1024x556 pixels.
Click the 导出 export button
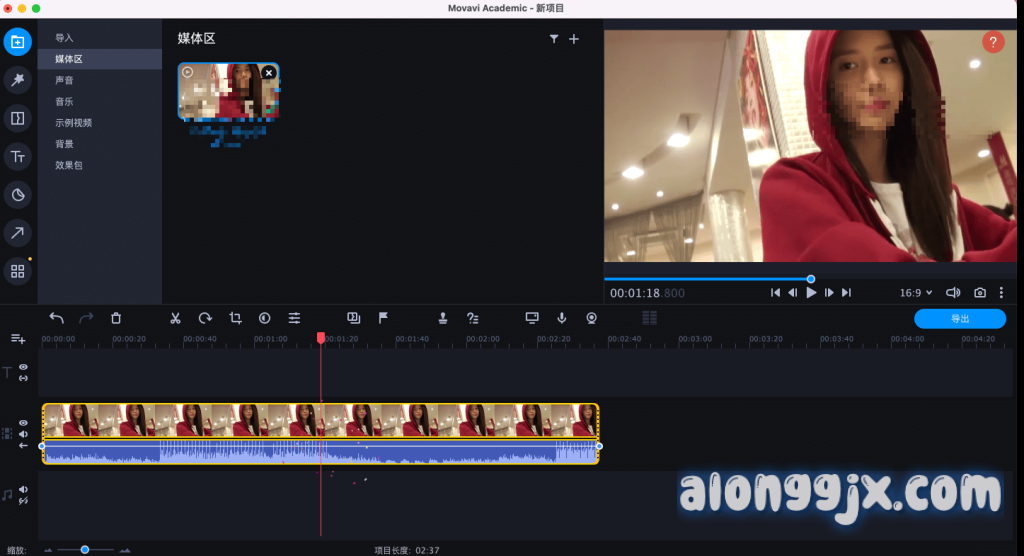959,318
